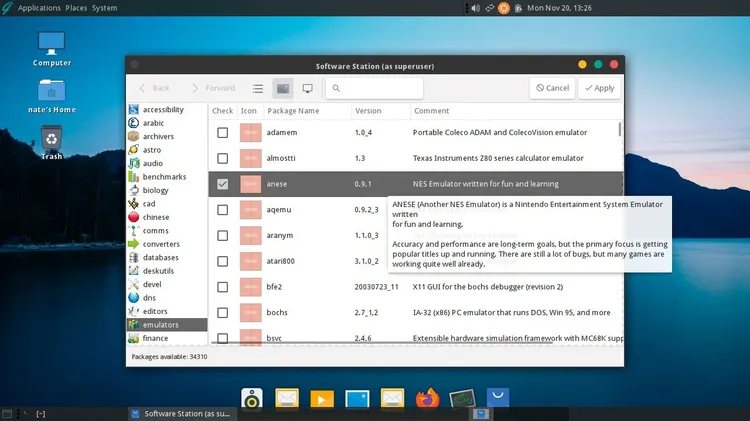750x421 pixels.
Task: Sort by Comment column header
Action: point(517,111)
